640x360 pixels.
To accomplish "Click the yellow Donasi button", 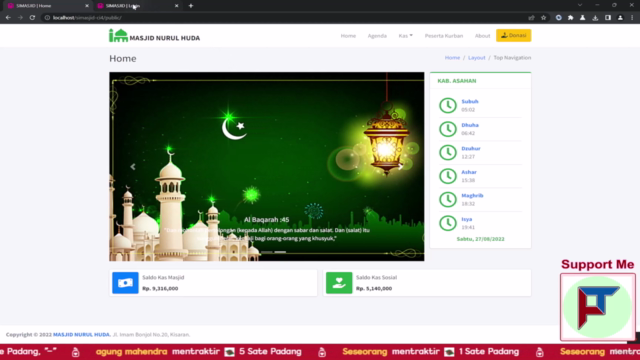I will click(513, 36).
